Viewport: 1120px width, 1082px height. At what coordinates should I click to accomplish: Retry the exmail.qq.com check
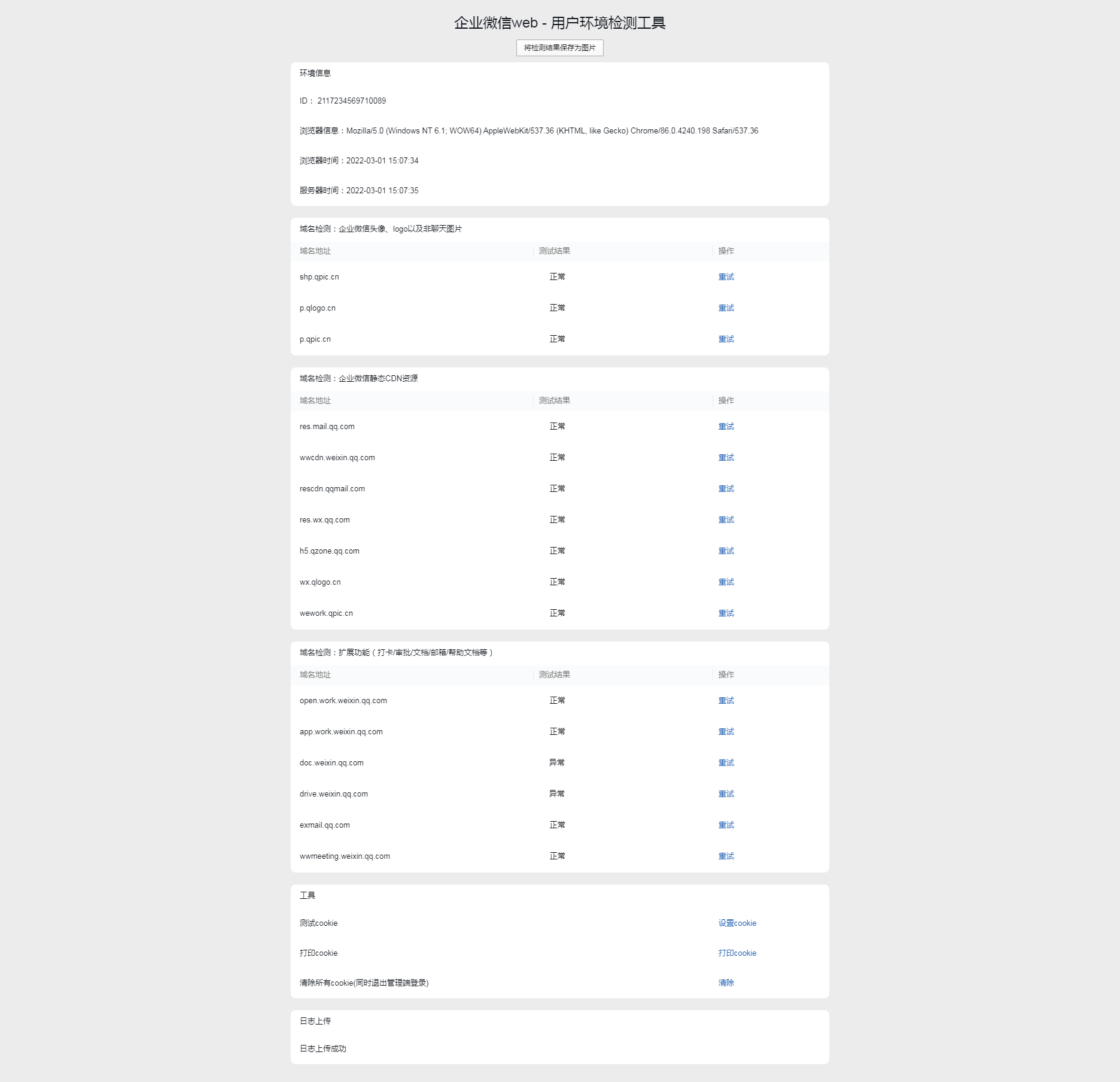tap(726, 825)
